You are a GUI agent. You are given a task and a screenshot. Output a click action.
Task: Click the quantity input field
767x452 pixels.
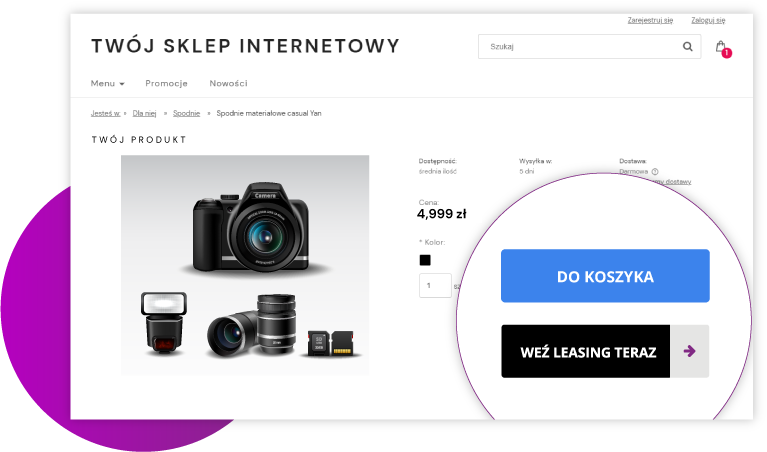[x=435, y=285]
